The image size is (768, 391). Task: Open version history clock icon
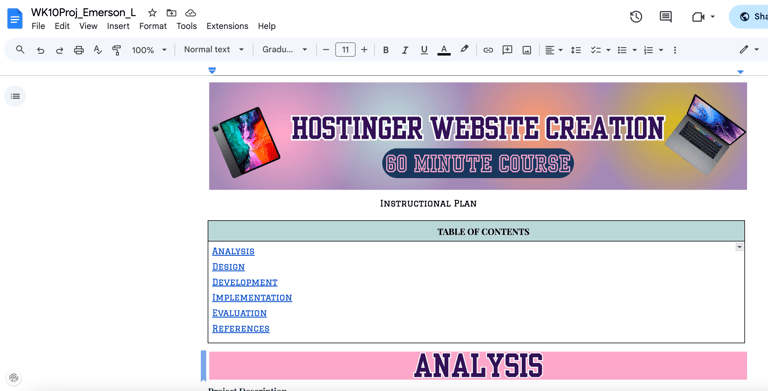pos(636,17)
